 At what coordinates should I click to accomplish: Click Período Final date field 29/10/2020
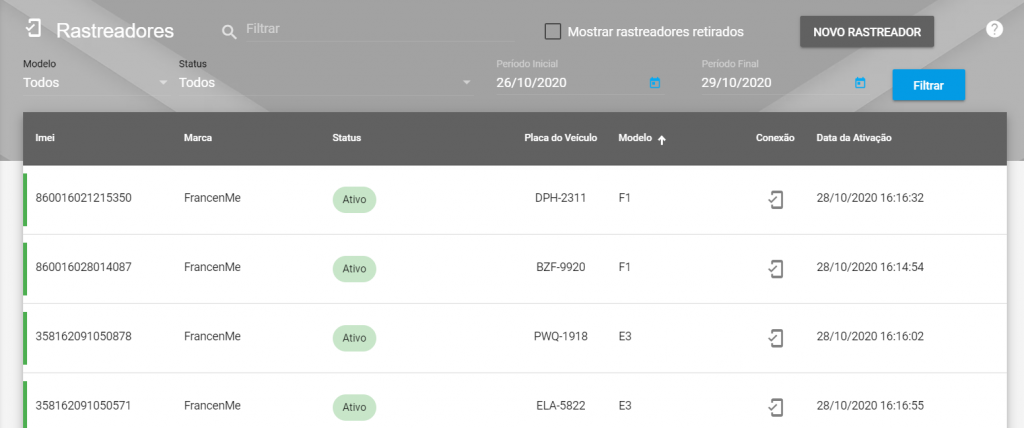click(777, 83)
